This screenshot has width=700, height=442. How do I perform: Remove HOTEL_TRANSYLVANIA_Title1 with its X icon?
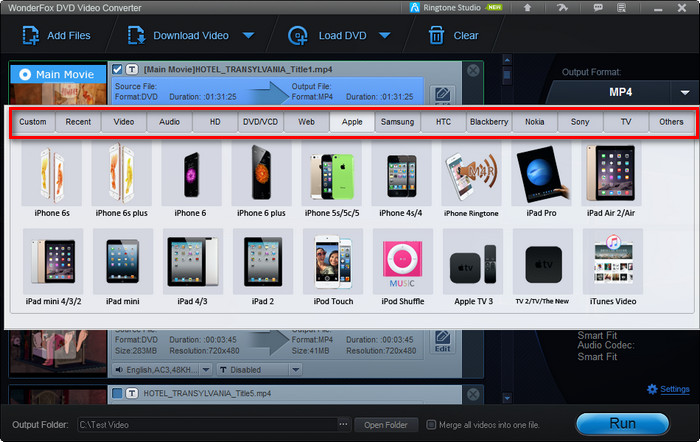pos(473,70)
